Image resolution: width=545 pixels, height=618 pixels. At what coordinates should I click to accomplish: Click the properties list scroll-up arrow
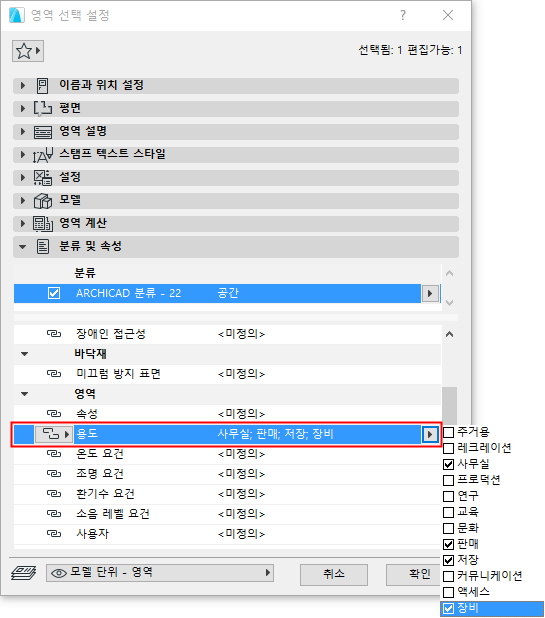point(449,334)
